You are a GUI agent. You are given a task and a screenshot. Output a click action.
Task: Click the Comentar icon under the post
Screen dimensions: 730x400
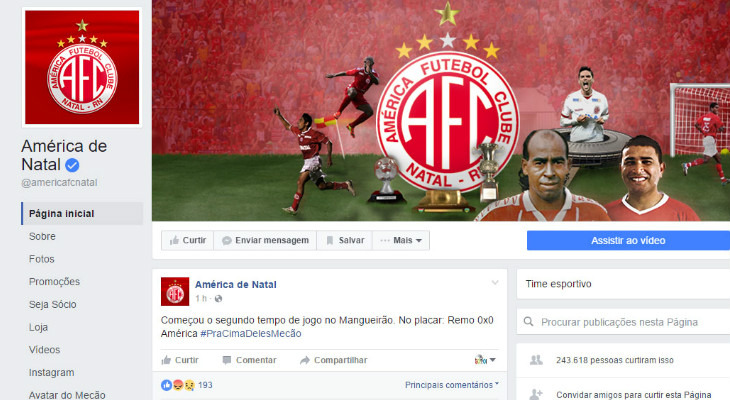pyautogui.click(x=250, y=360)
